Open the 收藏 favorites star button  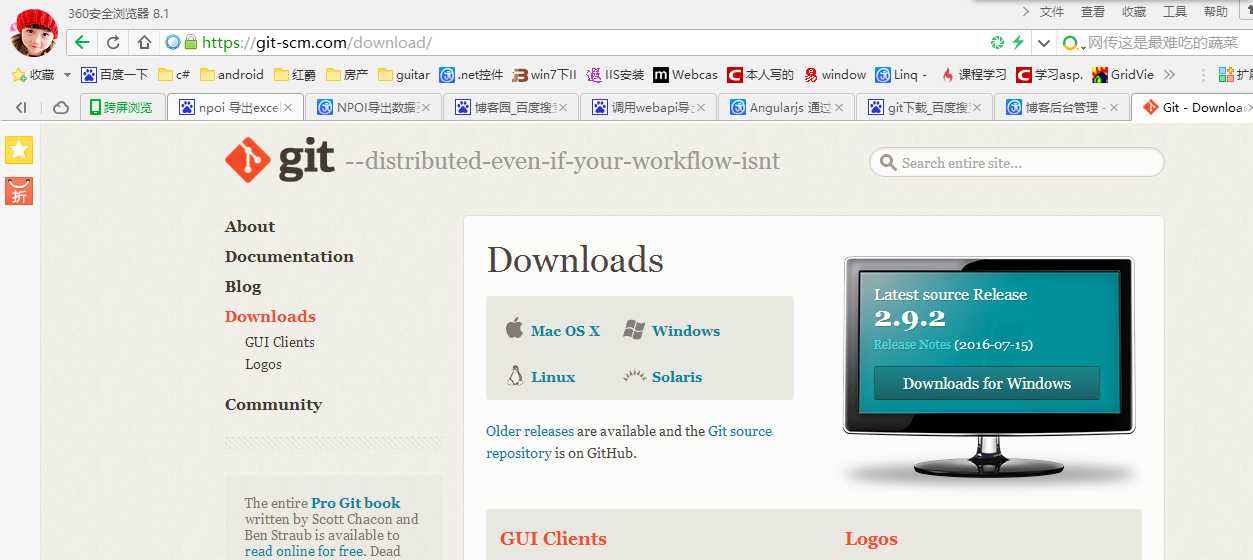coord(32,74)
